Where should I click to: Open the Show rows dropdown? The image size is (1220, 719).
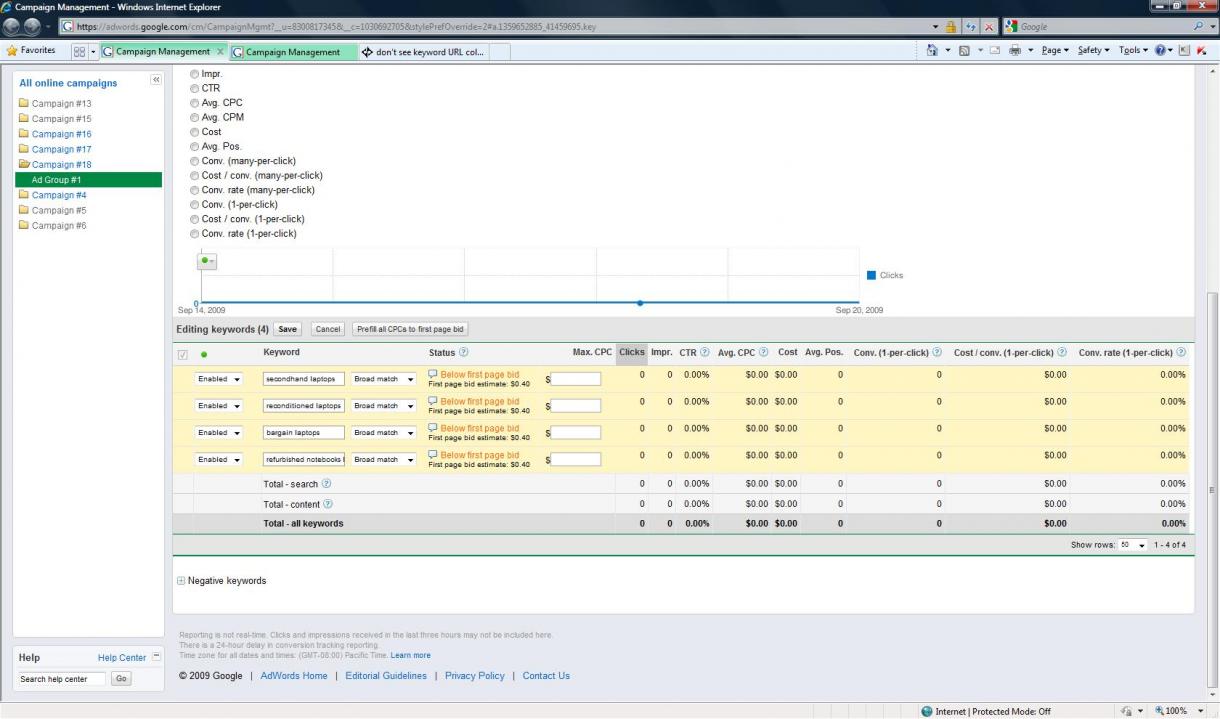pos(1133,545)
